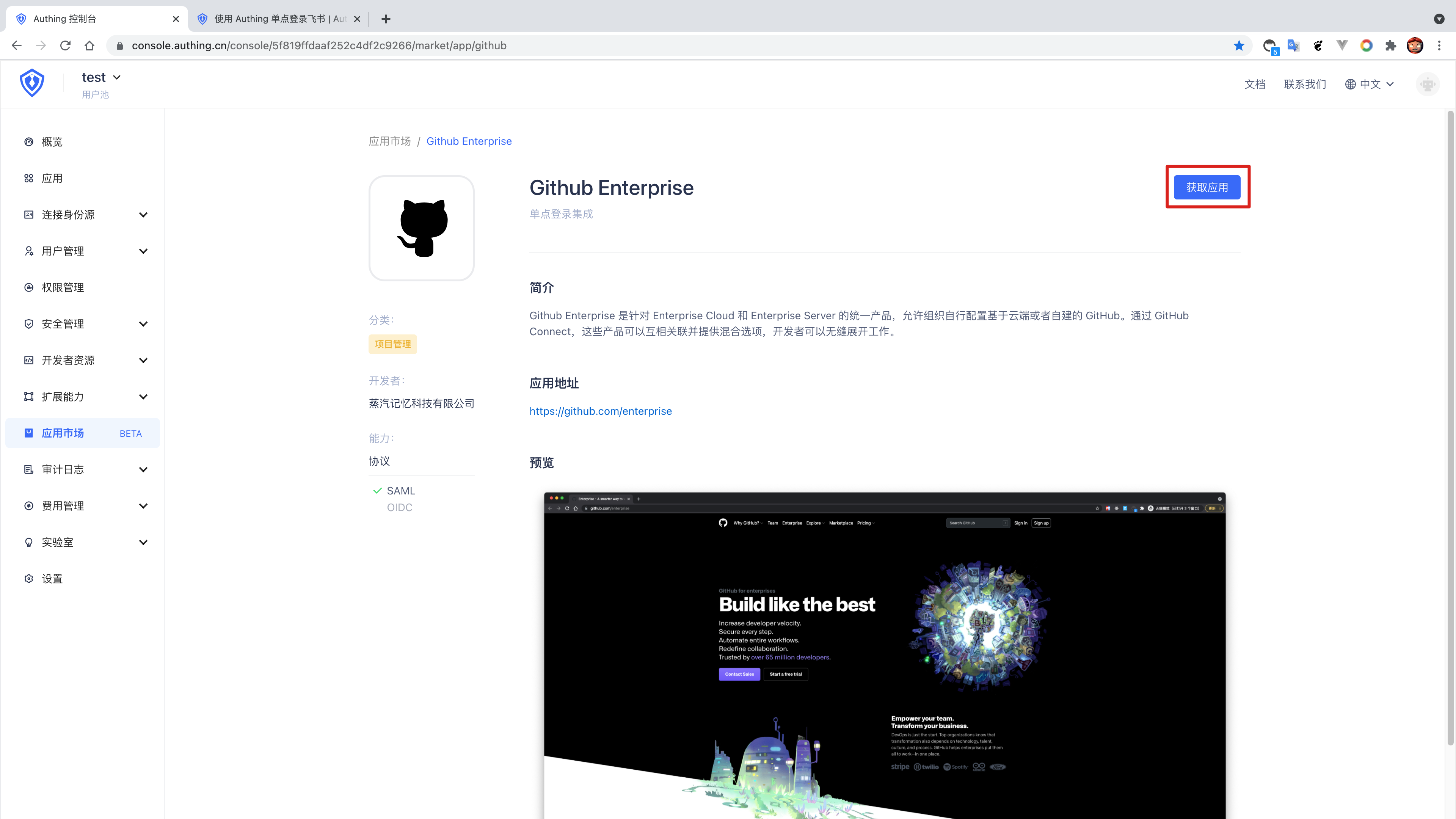Click the 应用市场 marketplace icon
Viewport: 1456px width, 819px height.
[29, 433]
